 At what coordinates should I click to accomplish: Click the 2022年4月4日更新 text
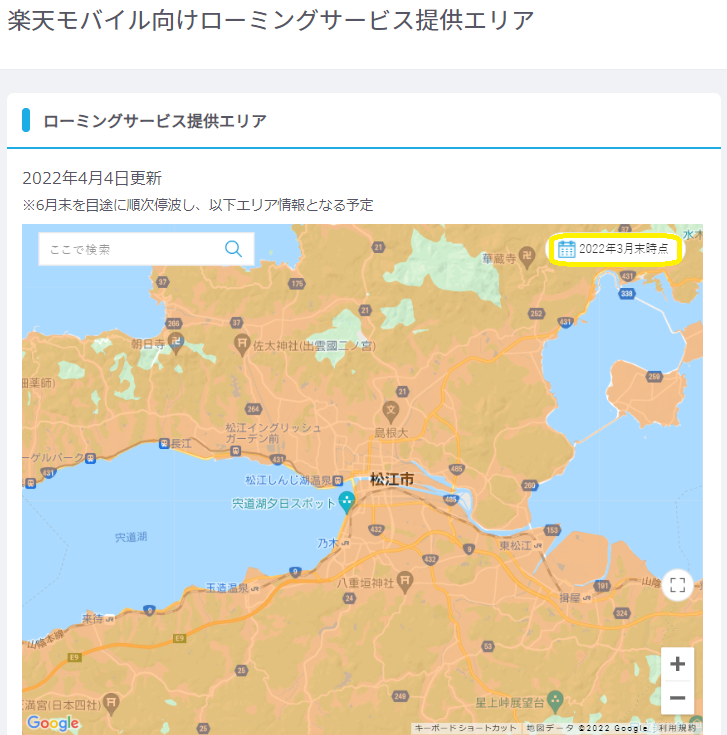(92, 178)
